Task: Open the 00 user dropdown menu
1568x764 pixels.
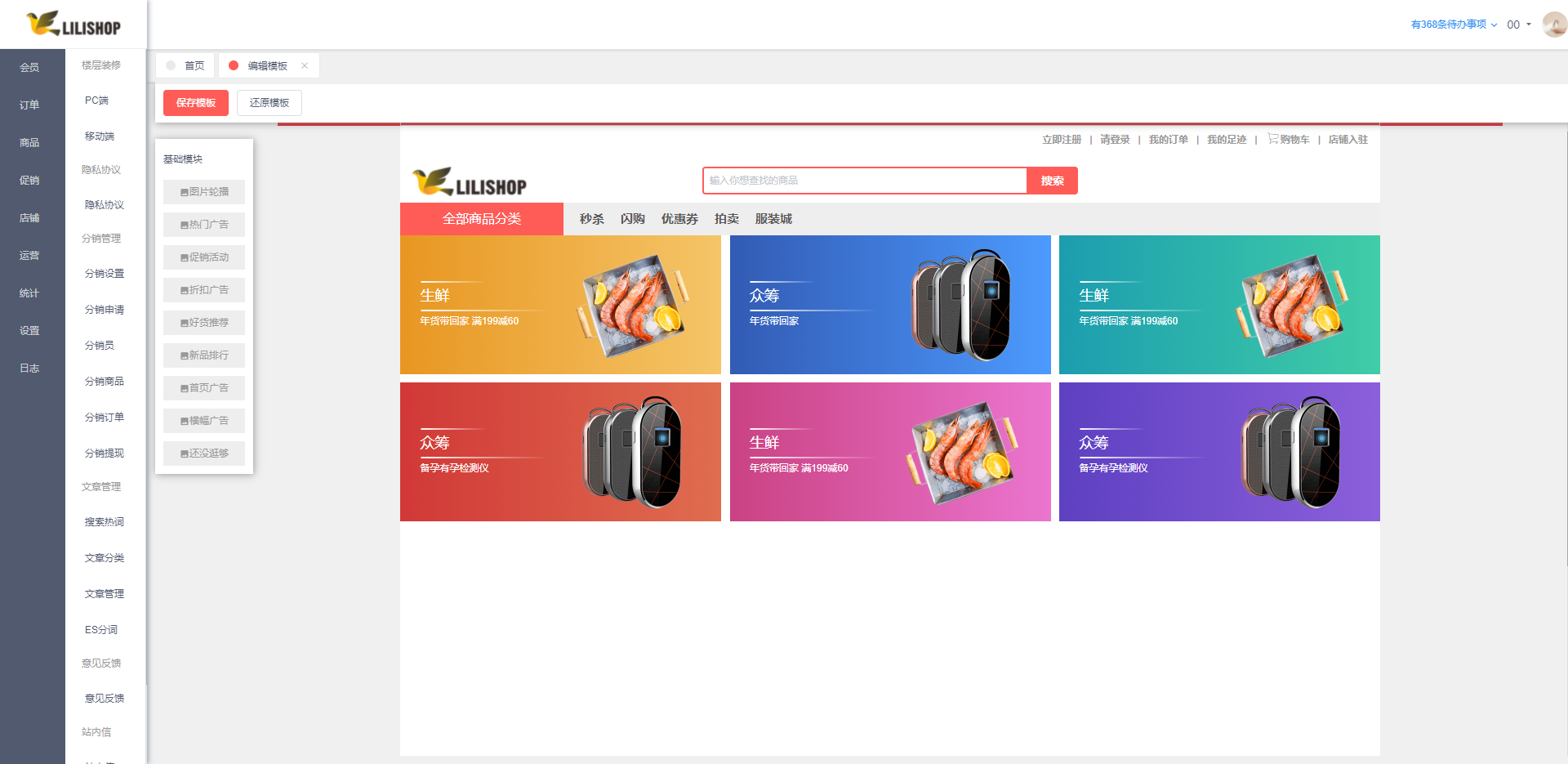Action: click(1519, 25)
